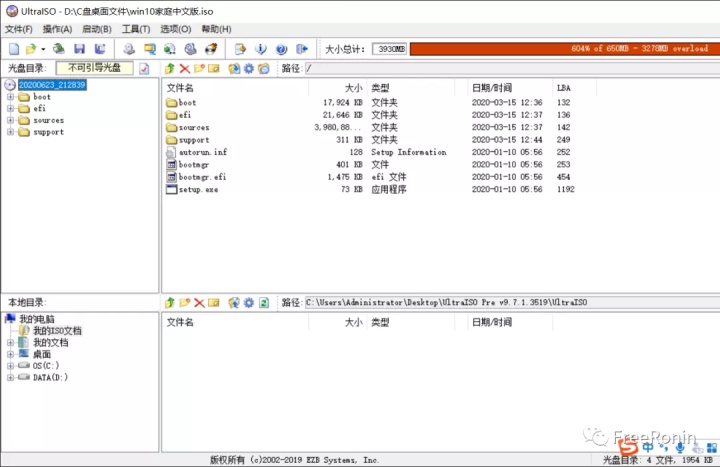Click the Exit door icon in toolbar
720x467 pixels.
click(302, 49)
